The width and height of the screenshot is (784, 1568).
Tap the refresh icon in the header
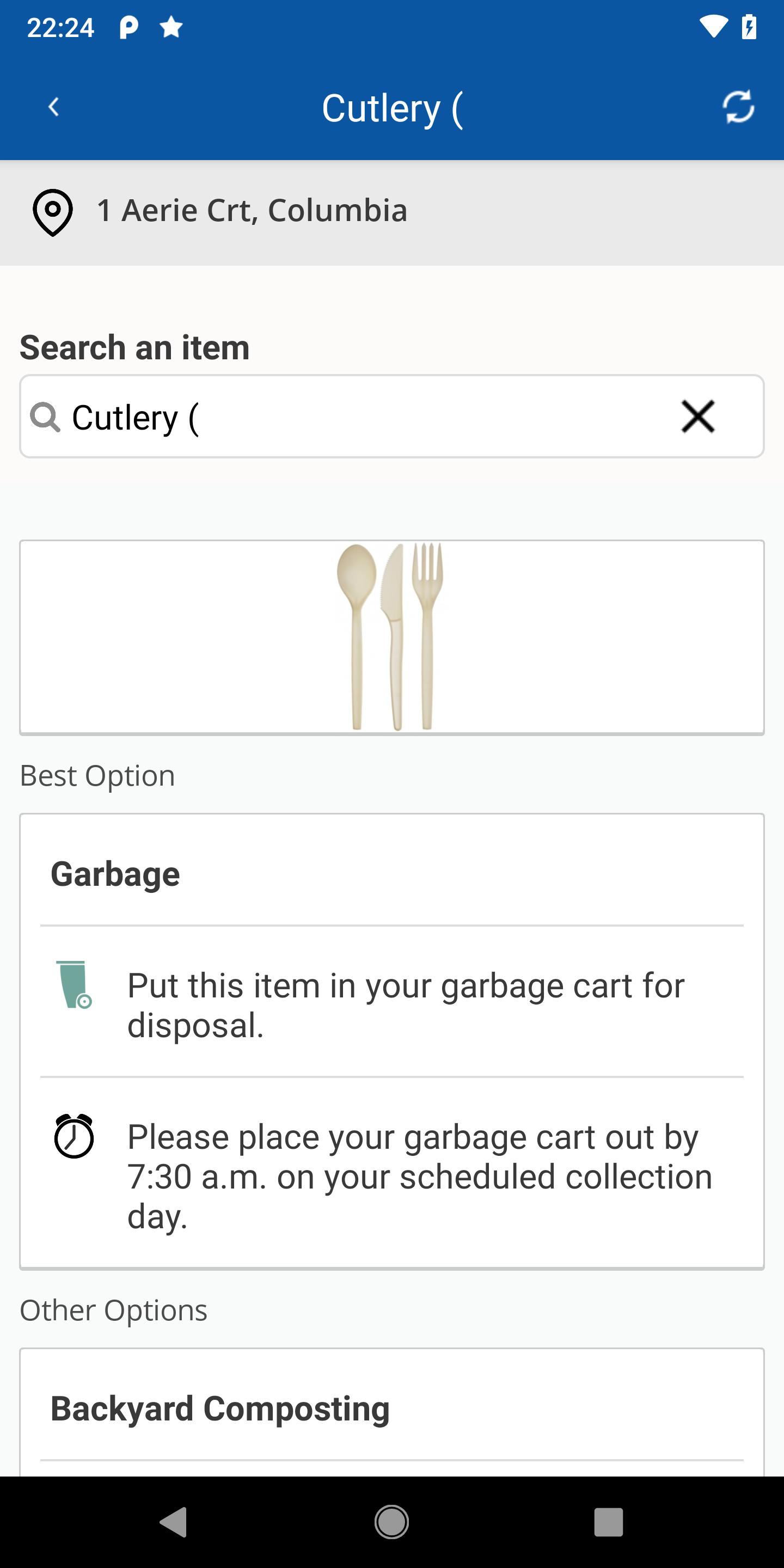pos(738,107)
